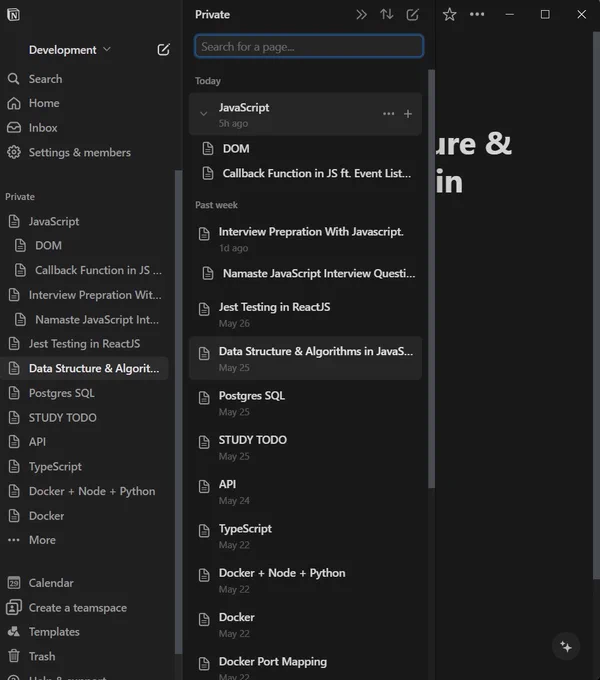
Task: Favorite this page with star icon
Action: click(450, 15)
